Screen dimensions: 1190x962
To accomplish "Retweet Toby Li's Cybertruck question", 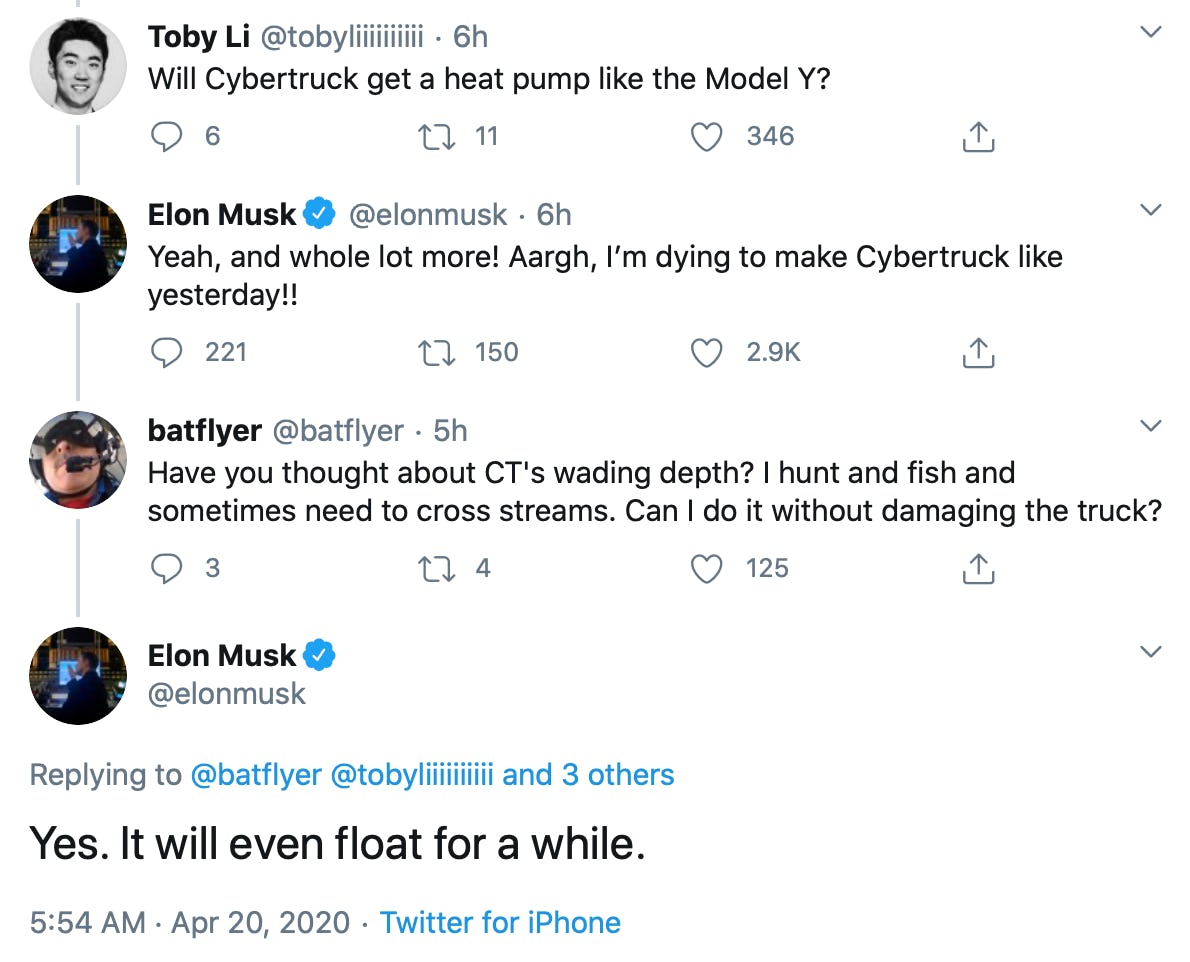I will 436,136.
